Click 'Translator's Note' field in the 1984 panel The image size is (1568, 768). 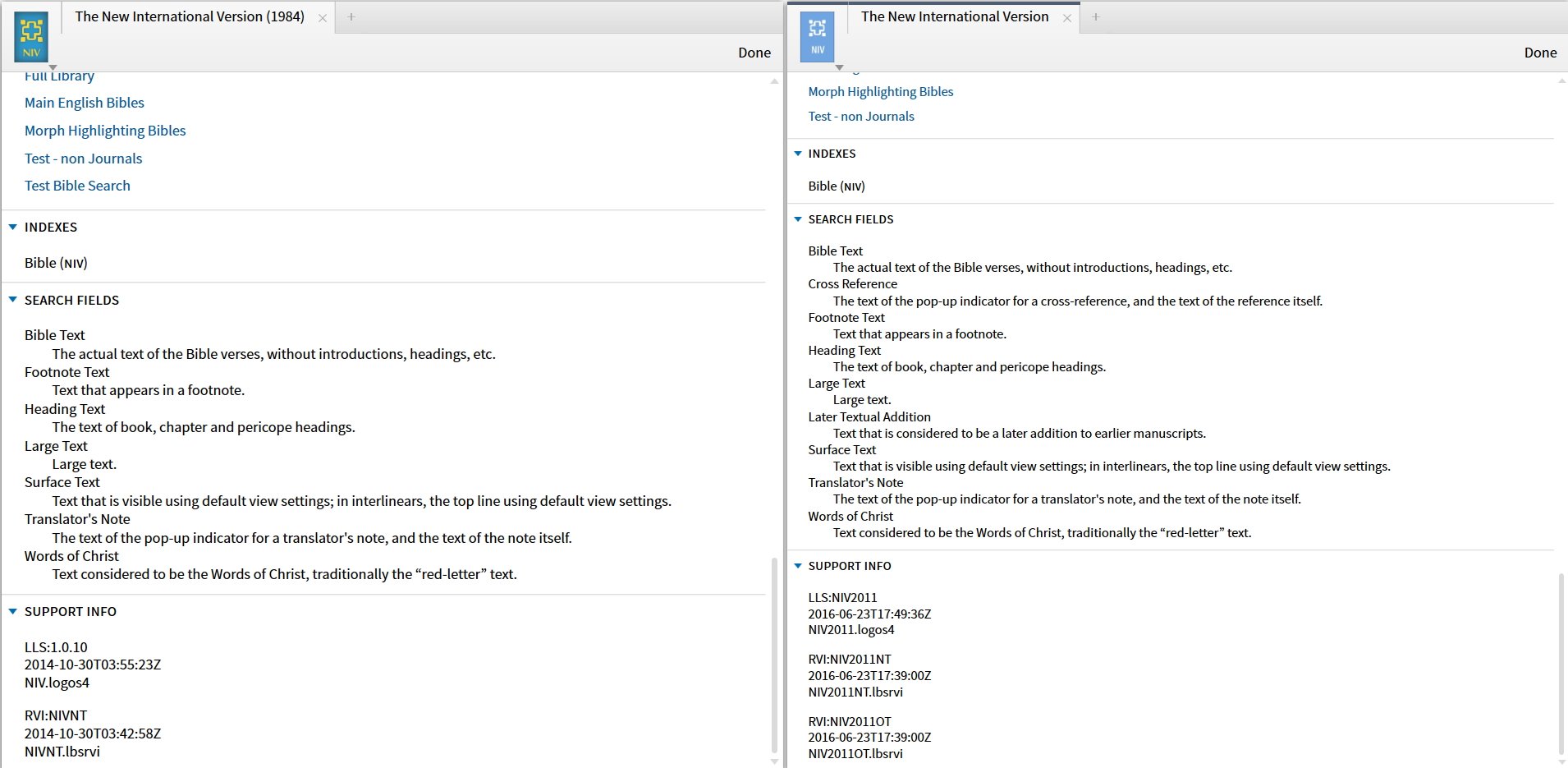[77, 519]
